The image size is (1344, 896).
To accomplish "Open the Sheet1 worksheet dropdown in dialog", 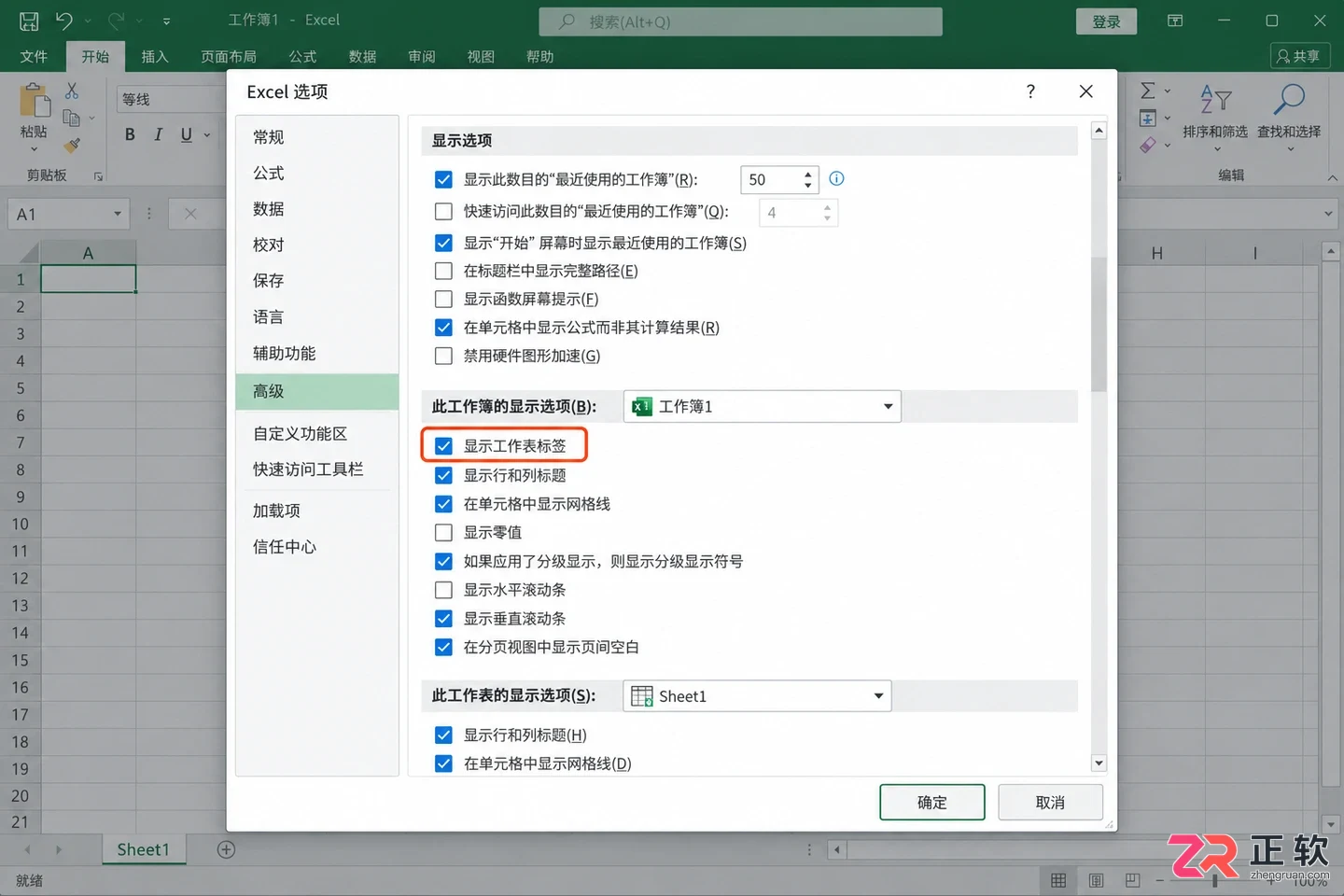I will point(757,696).
